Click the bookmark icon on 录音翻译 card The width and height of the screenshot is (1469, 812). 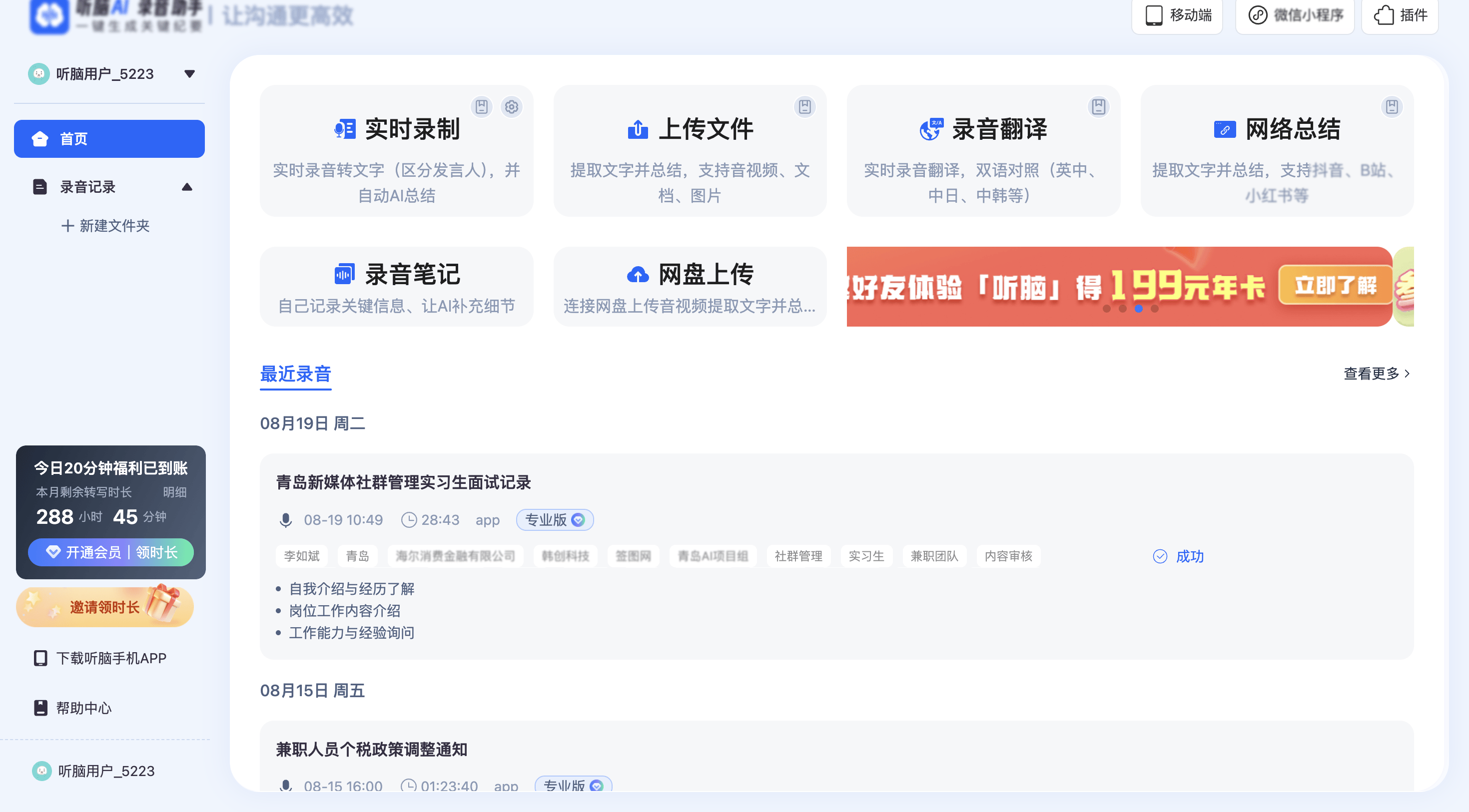coord(1098,107)
